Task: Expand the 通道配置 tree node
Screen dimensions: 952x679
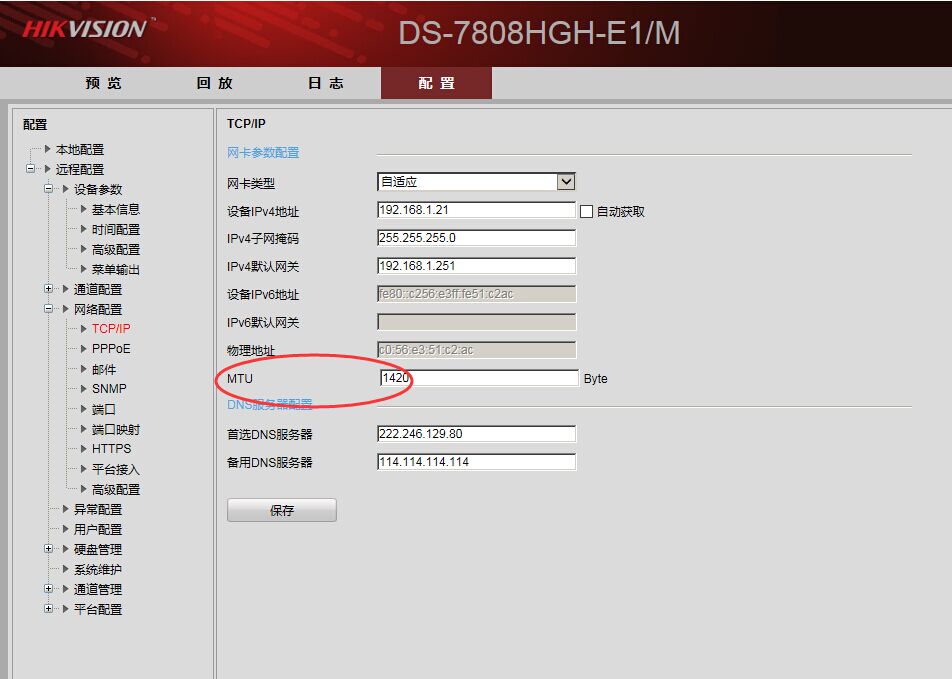Action: coord(49,289)
